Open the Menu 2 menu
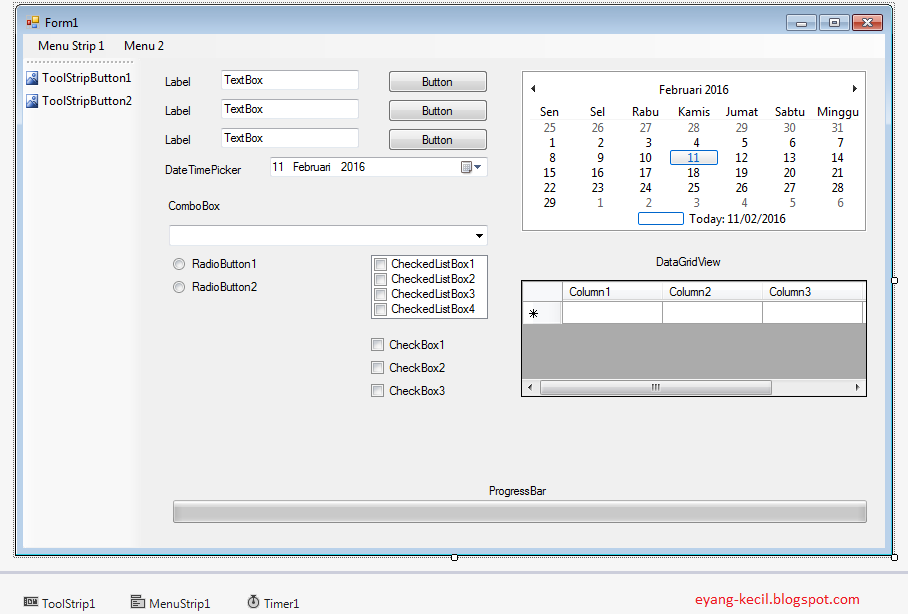908x614 pixels. [x=143, y=45]
